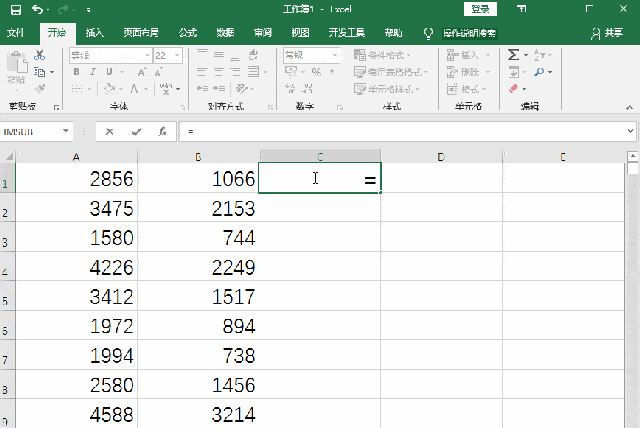
Task: Open the font size 22 dropdown
Action: [x=177, y=55]
